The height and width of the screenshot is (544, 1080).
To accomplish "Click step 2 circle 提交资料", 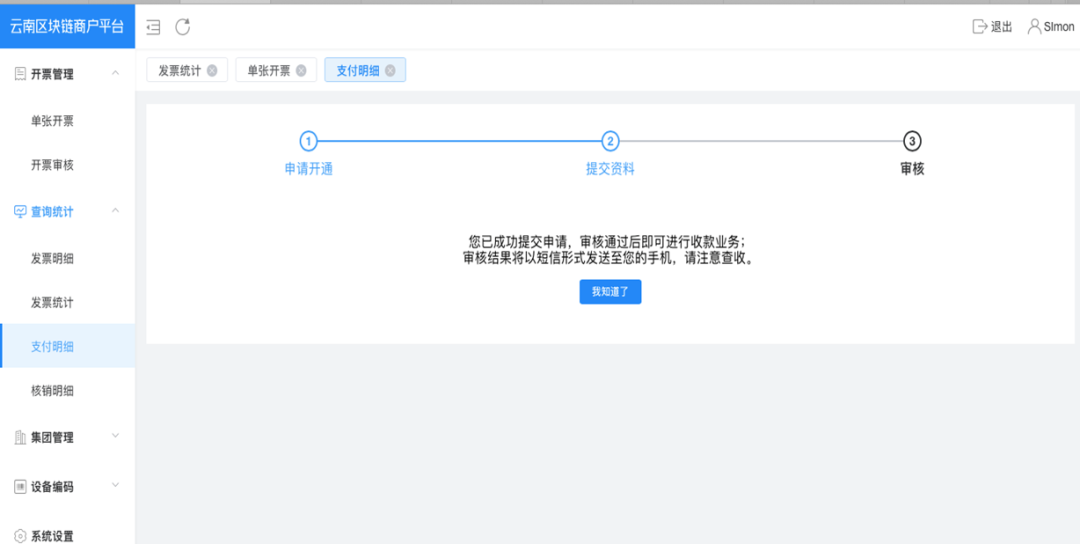I will (x=610, y=141).
